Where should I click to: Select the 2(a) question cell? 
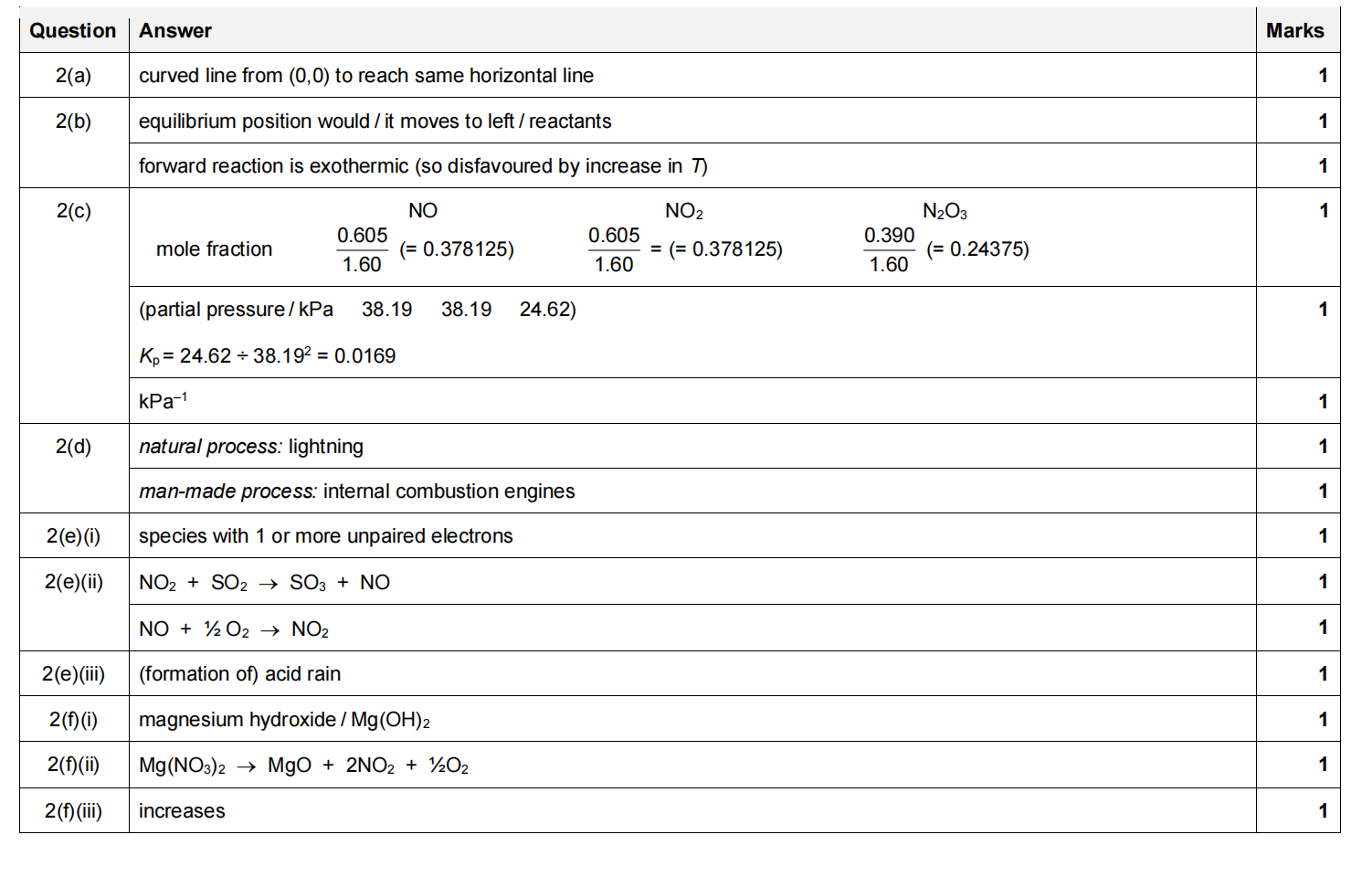(x=73, y=76)
